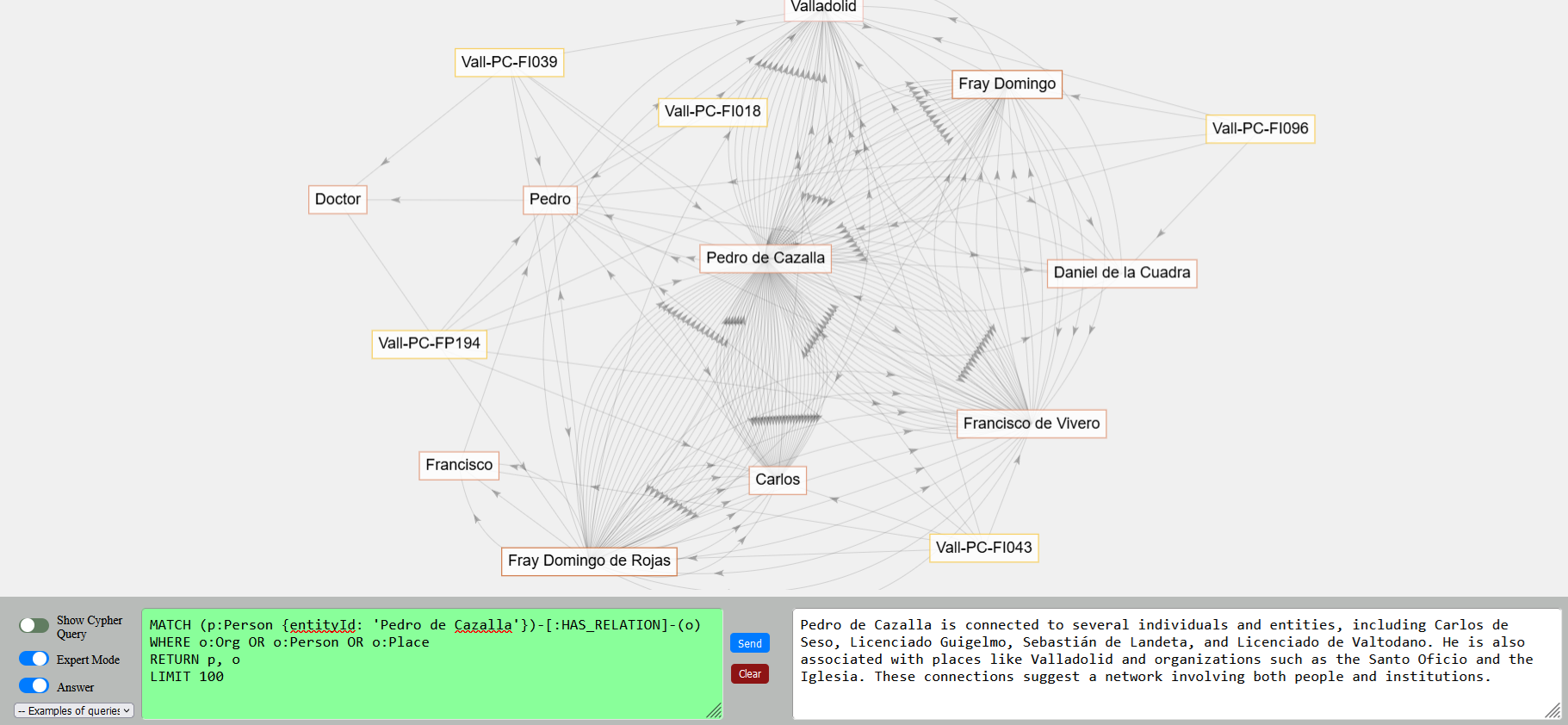
Task: Open the Examples of queries dropdown
Action: pos(74,710)
